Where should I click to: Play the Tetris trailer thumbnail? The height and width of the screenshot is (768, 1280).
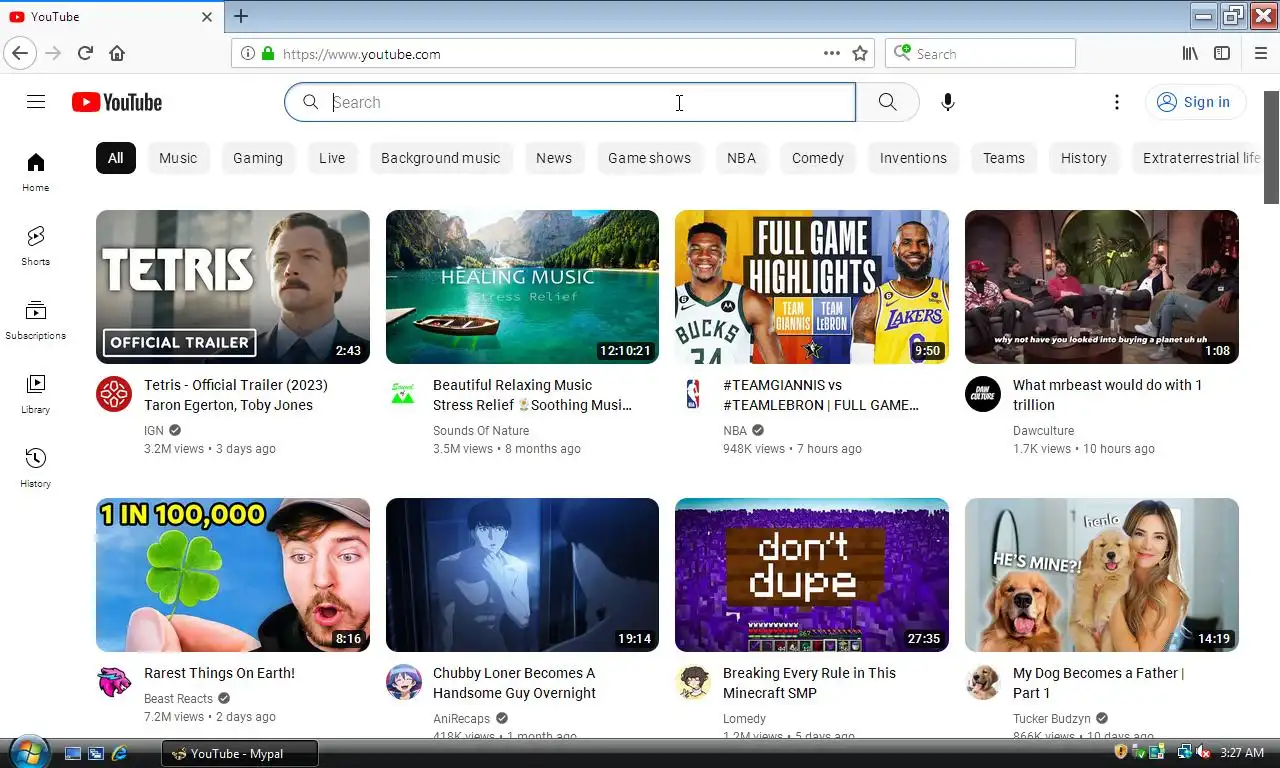coord(233,287)
